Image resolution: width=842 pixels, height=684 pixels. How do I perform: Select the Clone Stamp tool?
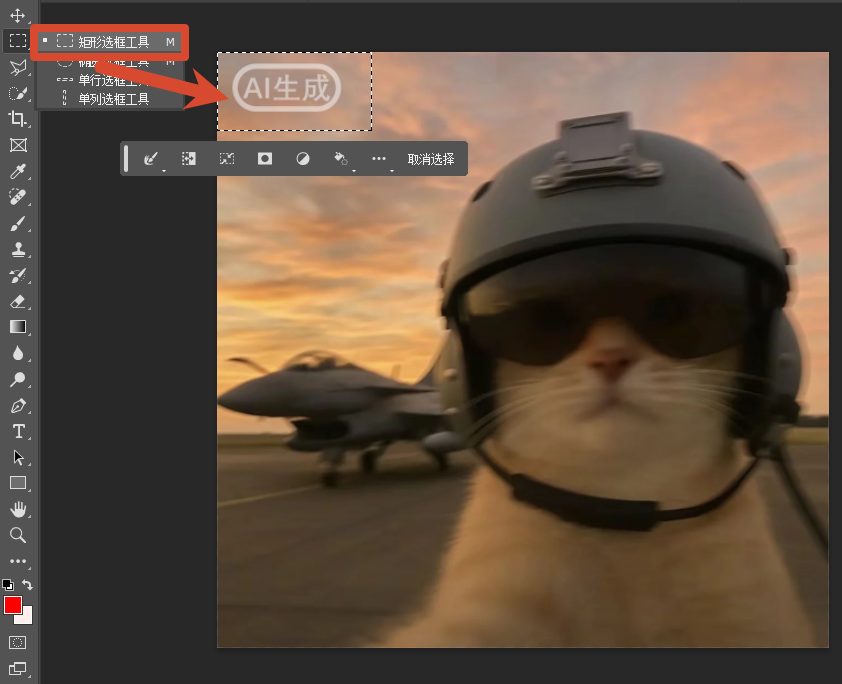pyautogui.click(x=18, y=250)
